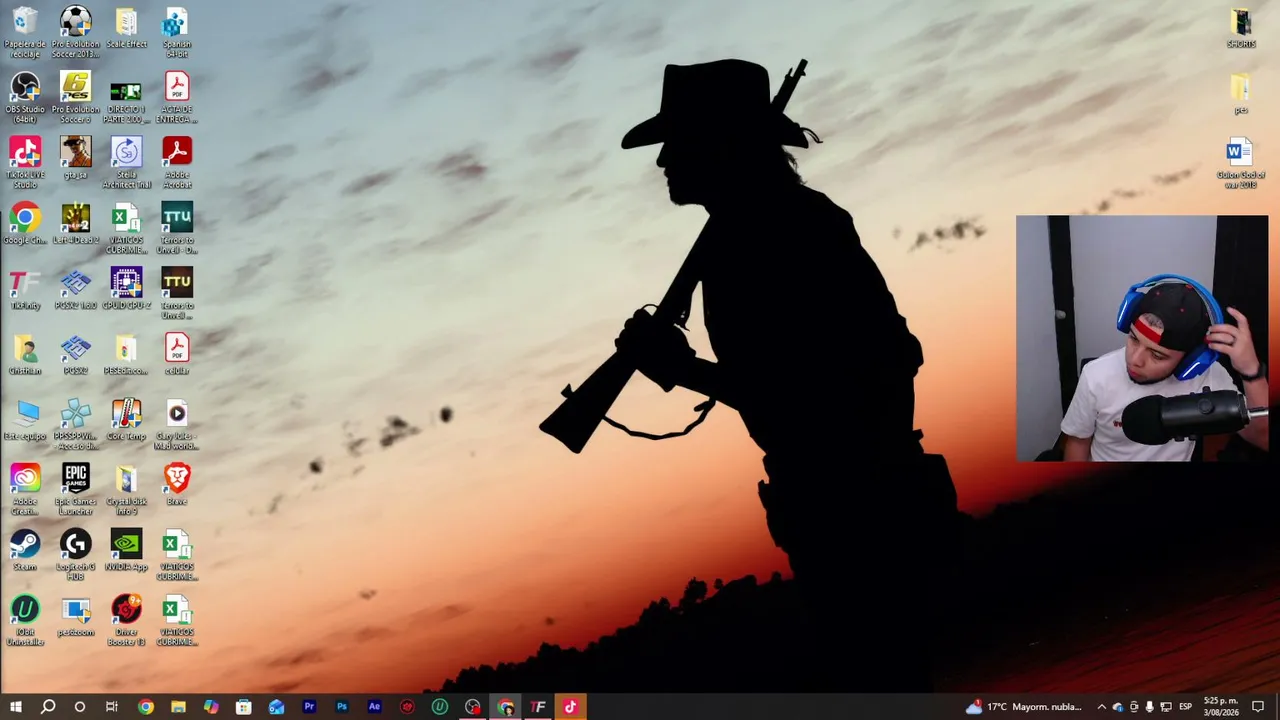Launch IObit Uninstaller desktop shortcut
Viewport: 1280px width, 720px height.
(x=25, y=620)
